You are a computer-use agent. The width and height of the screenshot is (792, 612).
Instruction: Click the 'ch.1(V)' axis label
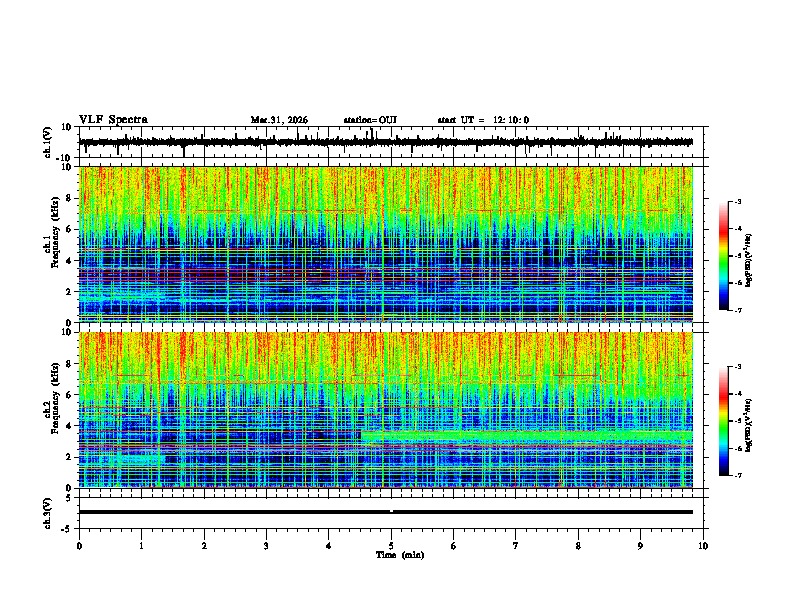coord(48,143)
